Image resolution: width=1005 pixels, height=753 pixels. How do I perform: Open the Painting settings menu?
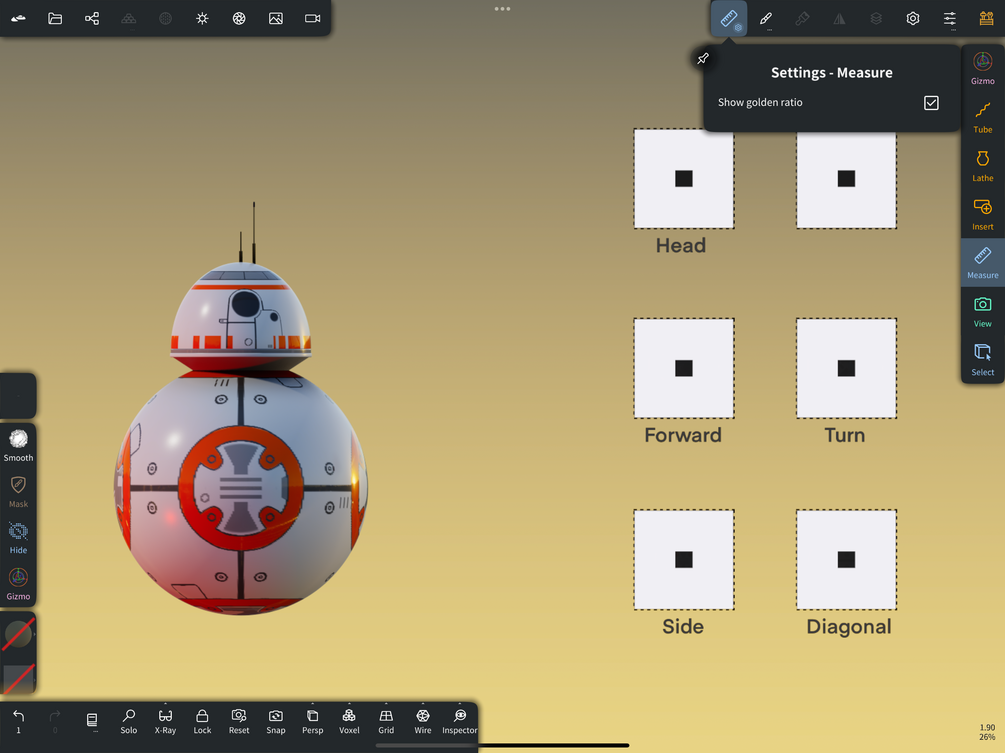(802, 19)
